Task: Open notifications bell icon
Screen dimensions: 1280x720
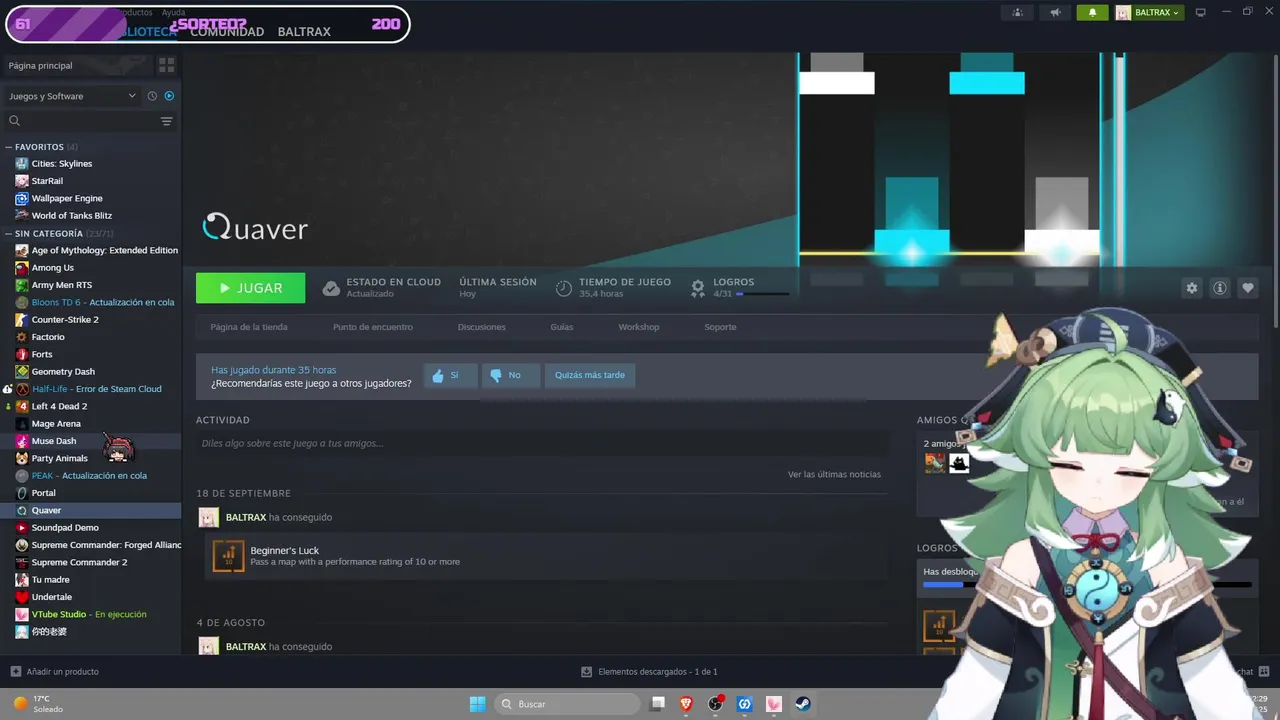Action: coord(1092,12)
